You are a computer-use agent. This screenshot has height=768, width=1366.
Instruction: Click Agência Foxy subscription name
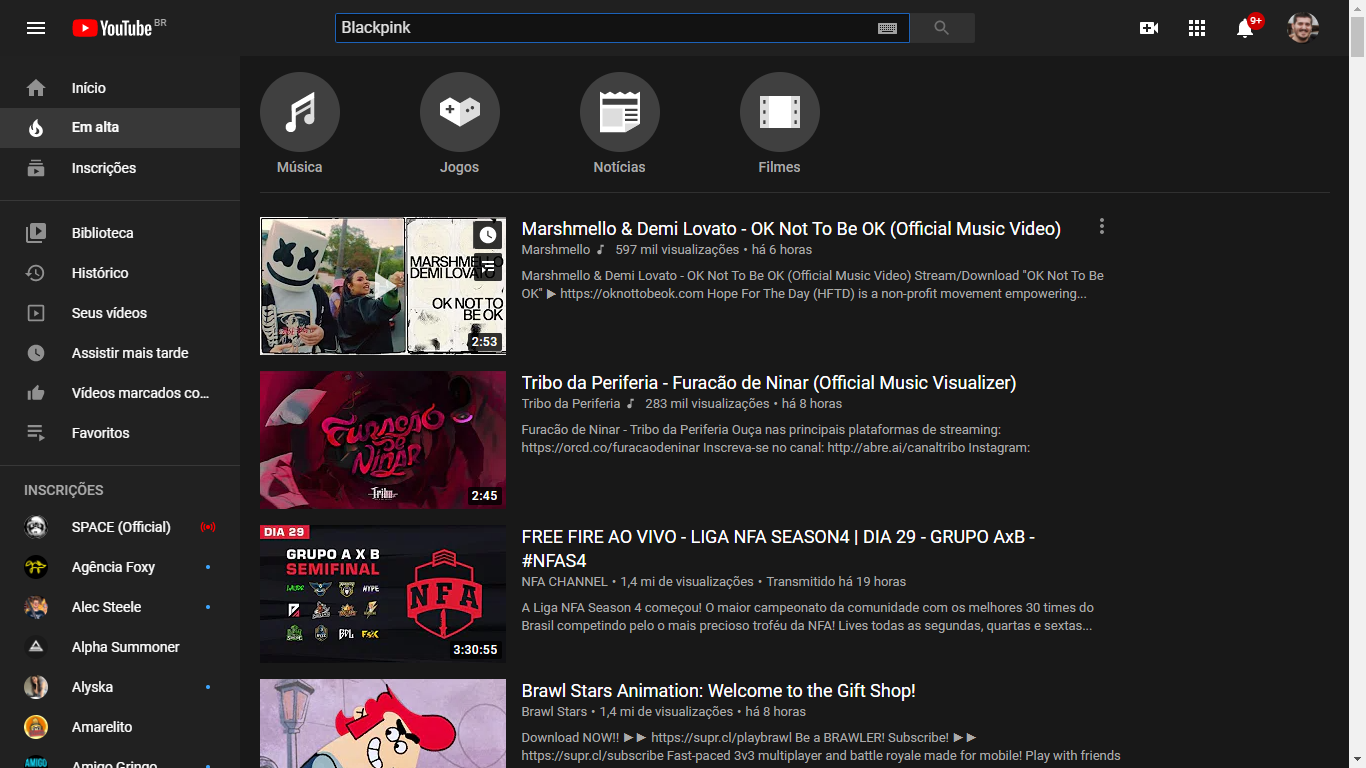113,567
